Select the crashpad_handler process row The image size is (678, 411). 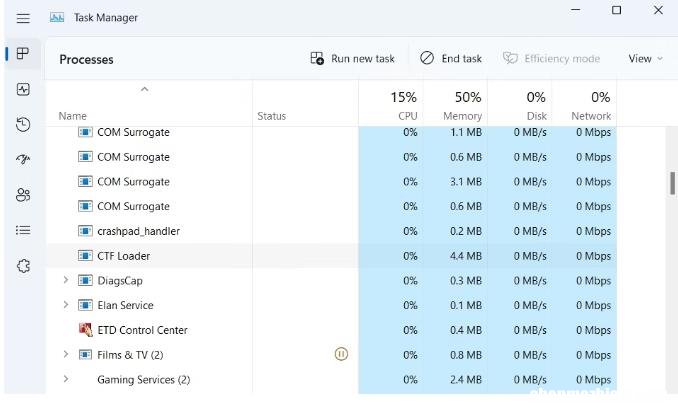tap(331, 231)
